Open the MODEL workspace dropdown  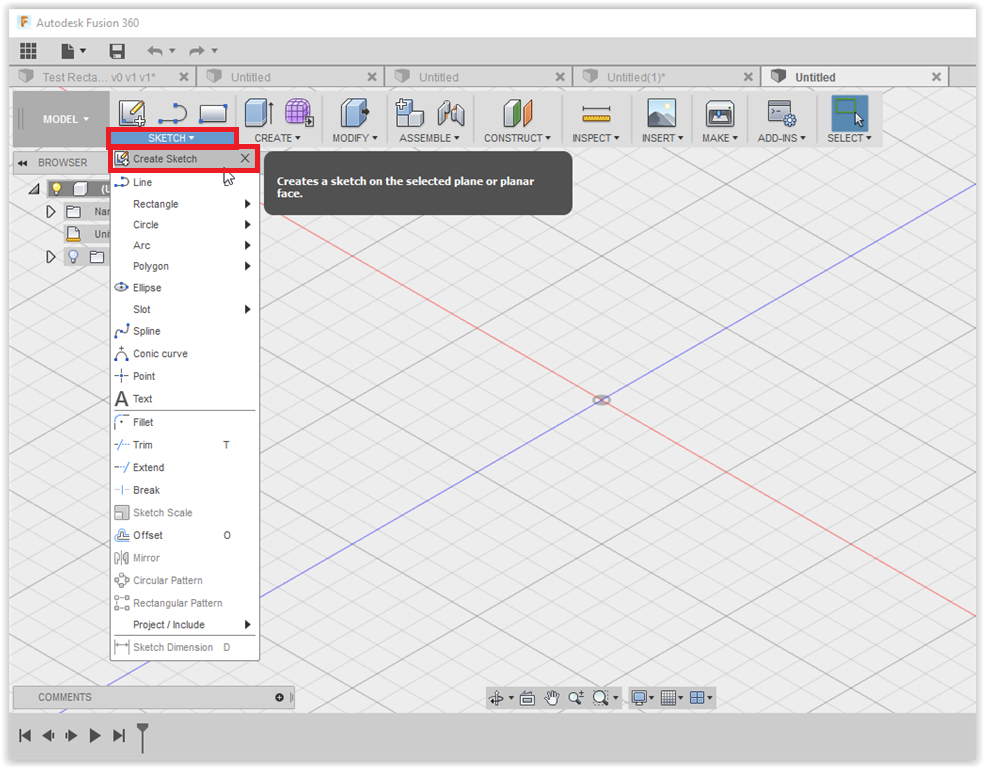tap(65, 119)
